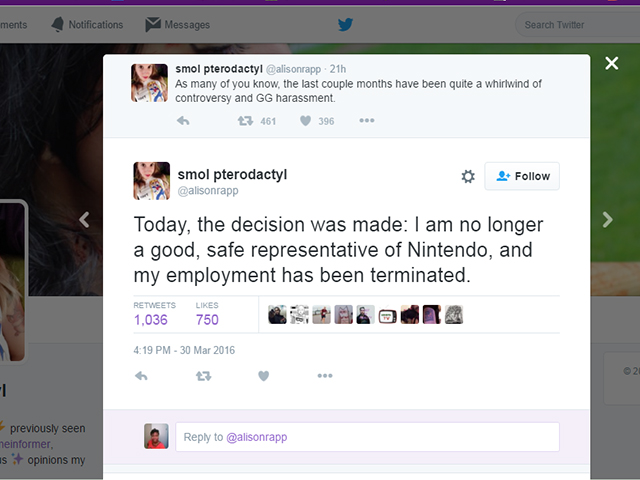The width and height of the screenshot is (640, 480).
Task: Click the Twitter bird logo
Action: point(345,24)
